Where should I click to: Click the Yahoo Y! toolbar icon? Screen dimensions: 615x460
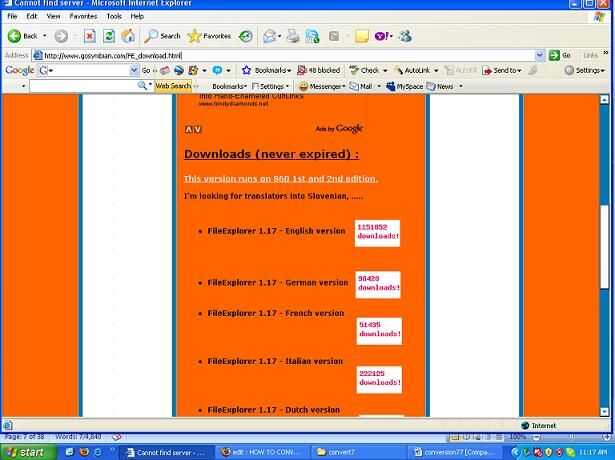[x=382, y=36]
